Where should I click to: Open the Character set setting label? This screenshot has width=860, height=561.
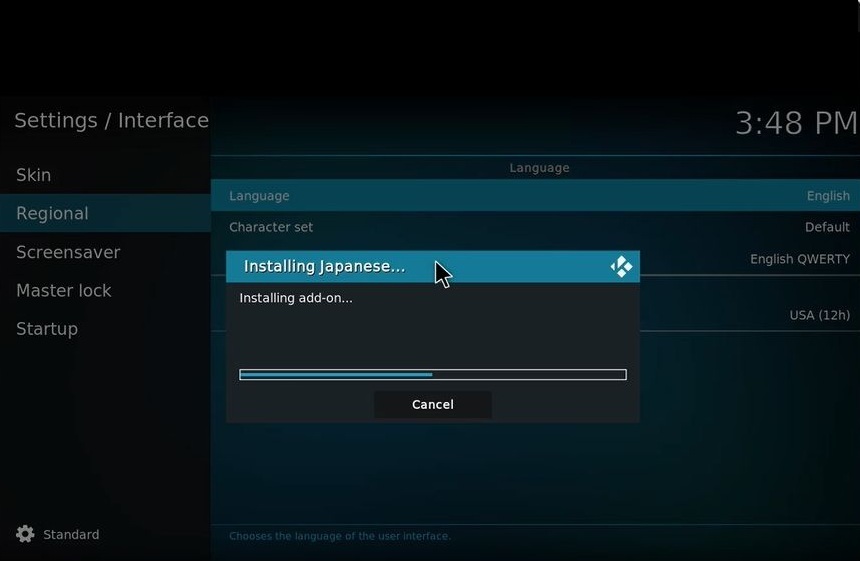coord(271,227)
